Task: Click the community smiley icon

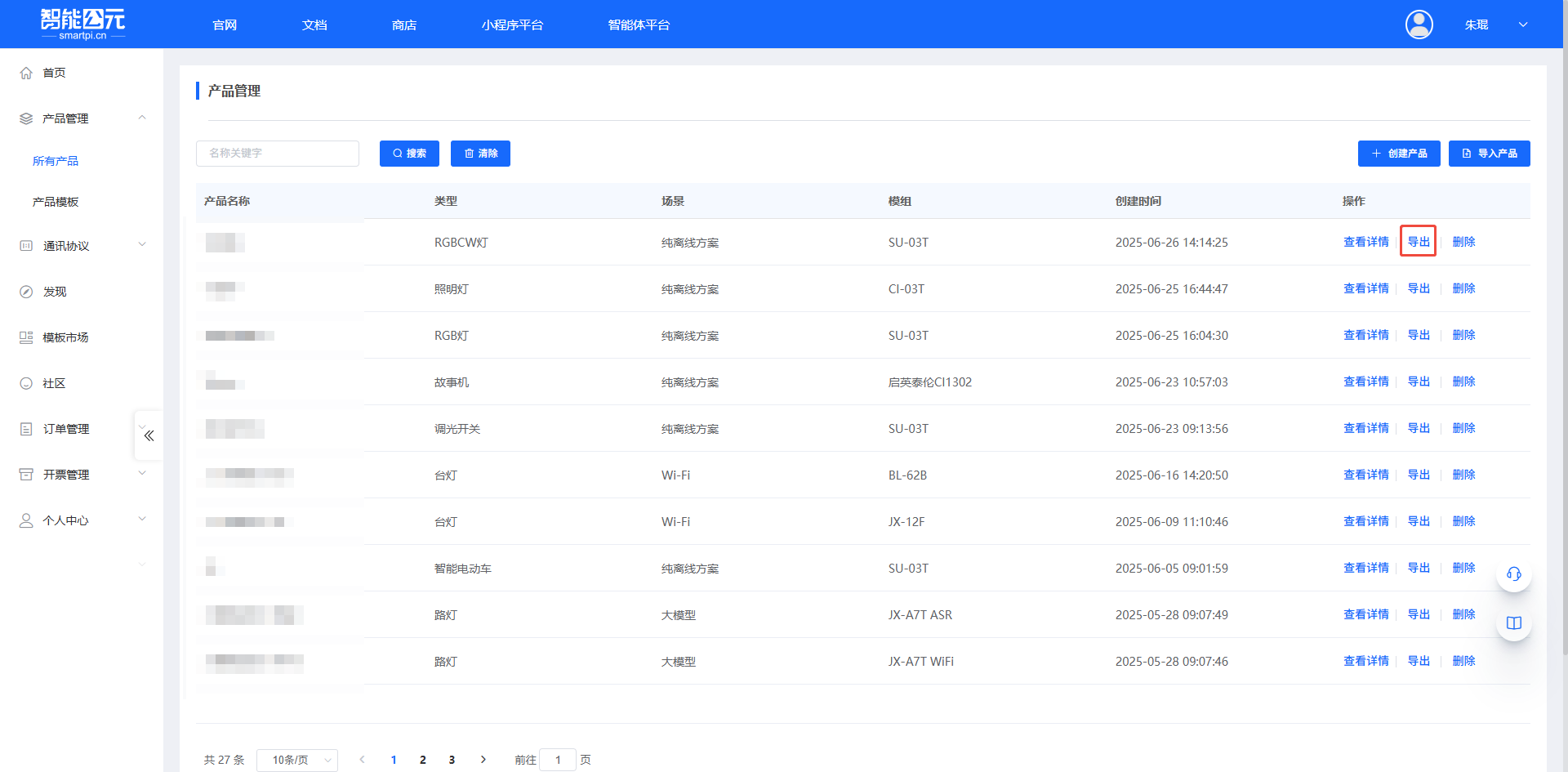Action: [x=26, y=383]
